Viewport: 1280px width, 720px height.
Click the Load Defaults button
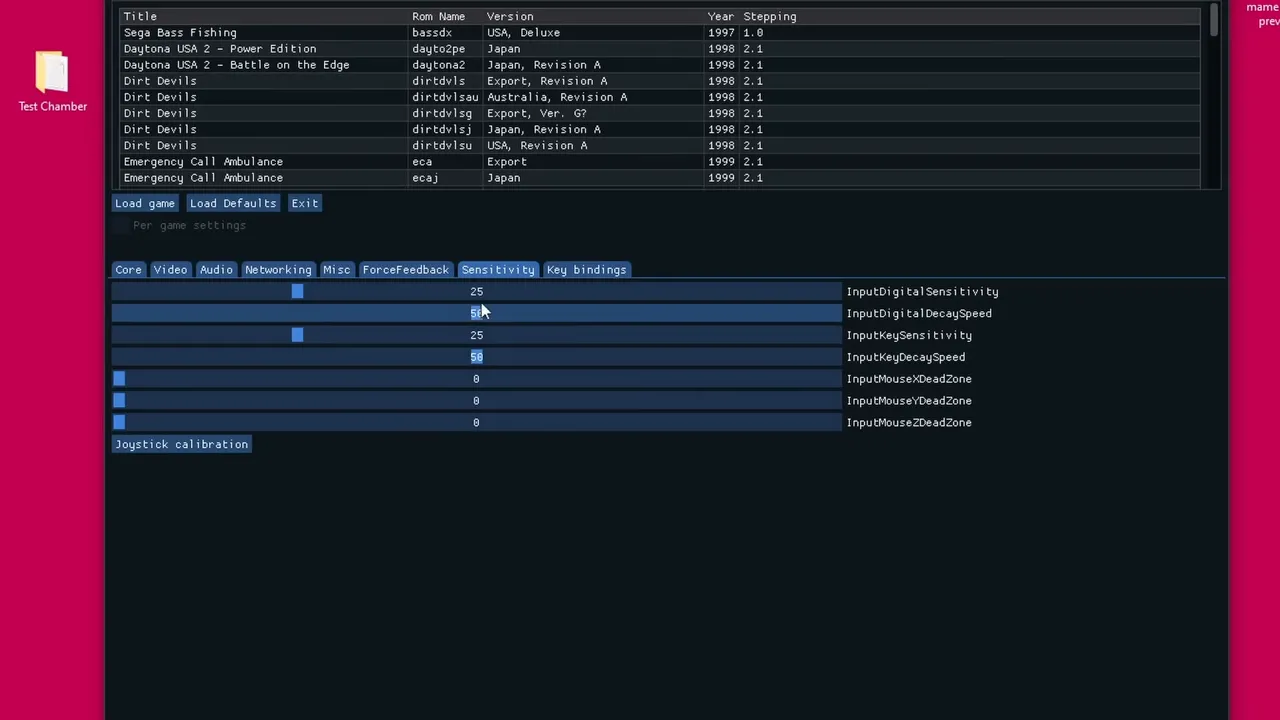tap(232, 203)
